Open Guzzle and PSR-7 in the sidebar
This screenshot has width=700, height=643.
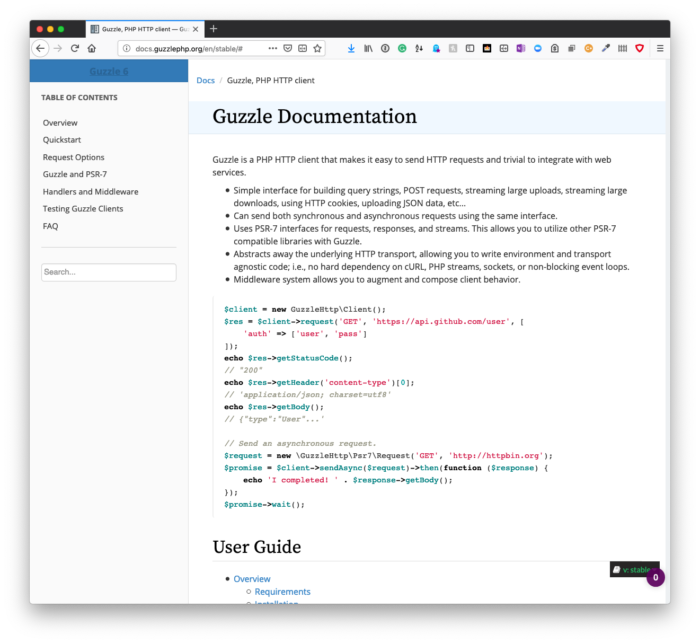75,174
